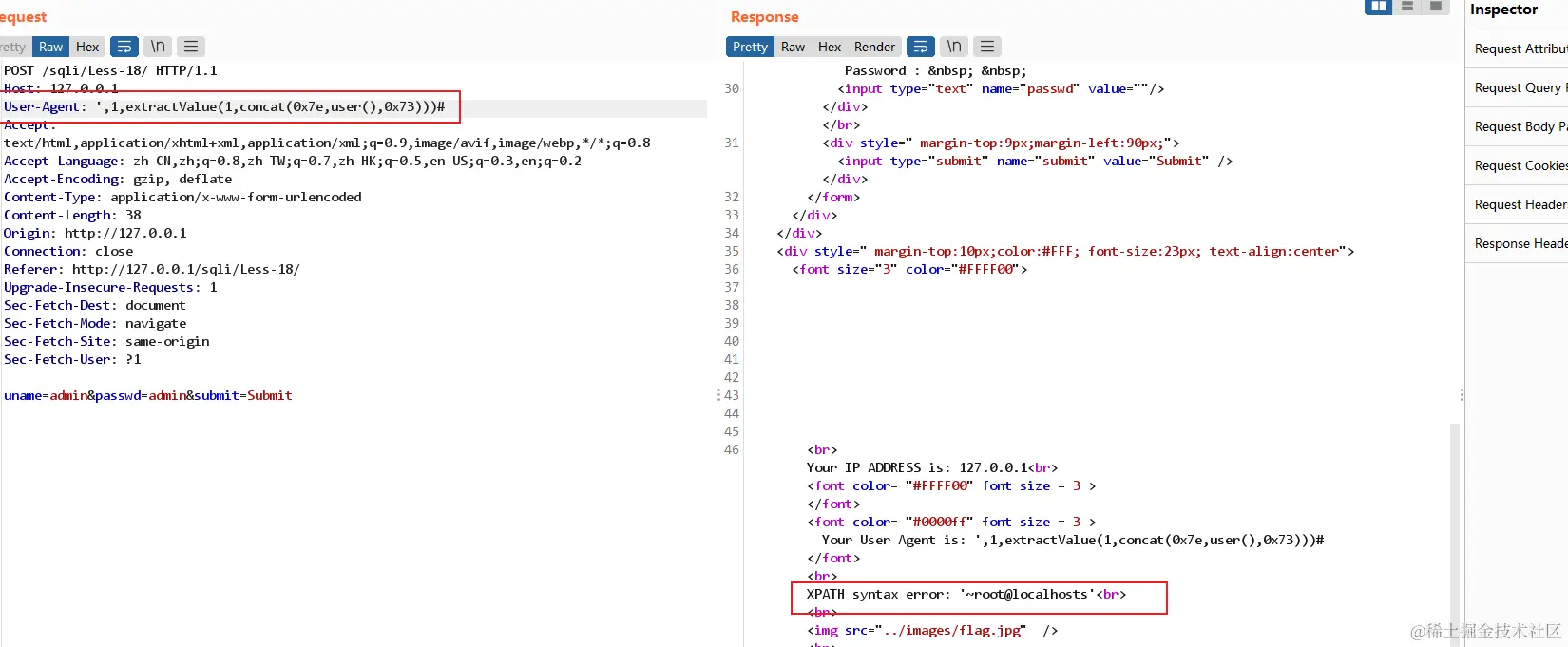Screen dimensions: 1568x647
Task: Click the font size="3" color="#FFFF00" line
Action: click(909, 269)
